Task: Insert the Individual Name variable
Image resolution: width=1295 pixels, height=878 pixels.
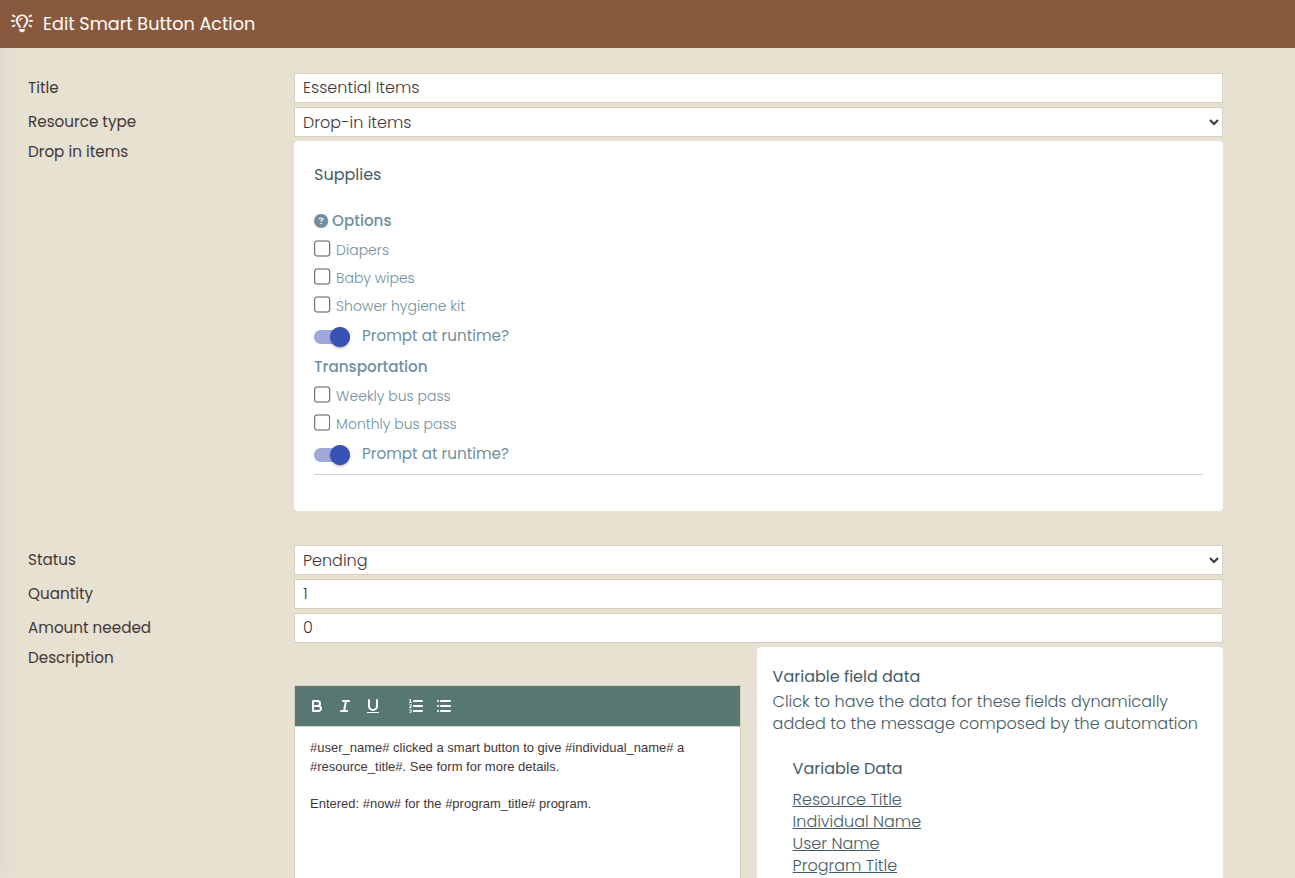Action: pos(856,821)
